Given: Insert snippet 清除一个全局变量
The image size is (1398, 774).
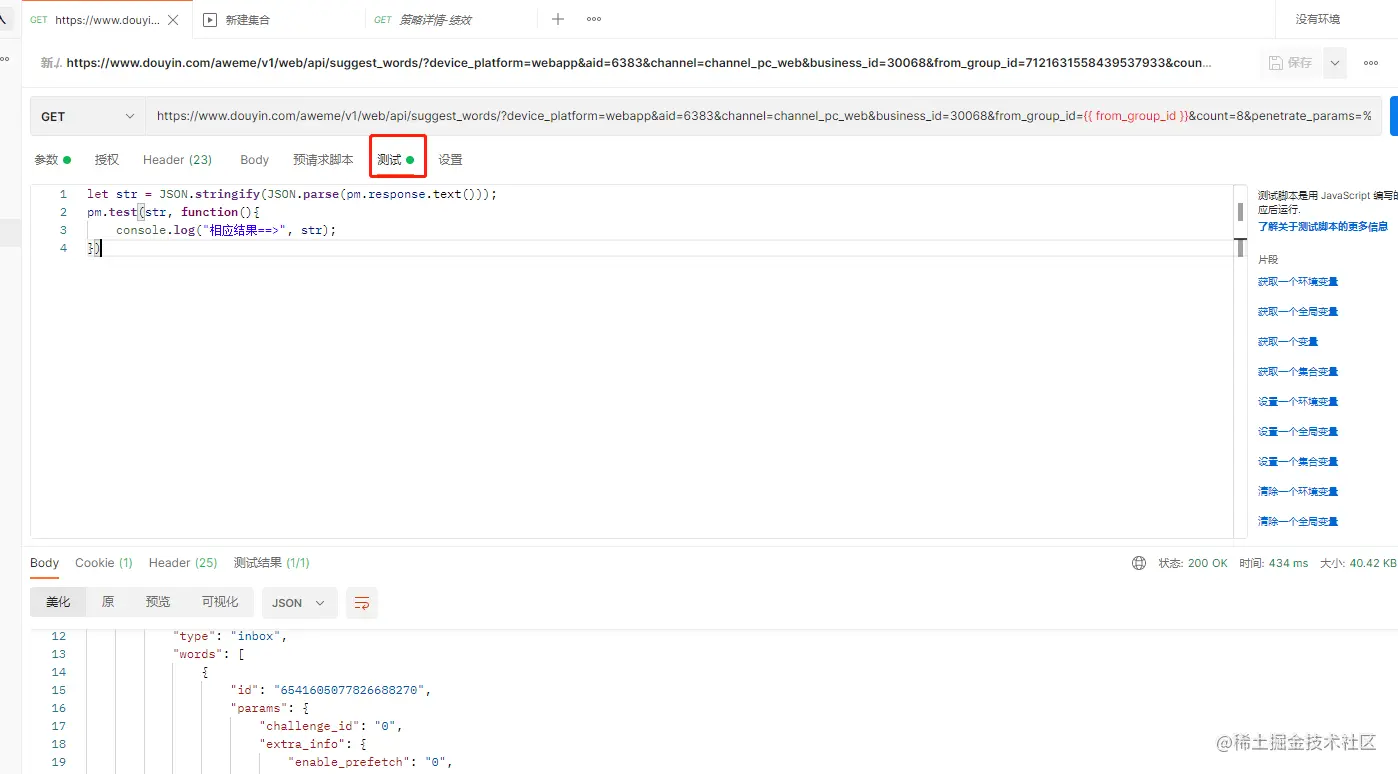Looking at the screenshot, I should [1298, 522].
